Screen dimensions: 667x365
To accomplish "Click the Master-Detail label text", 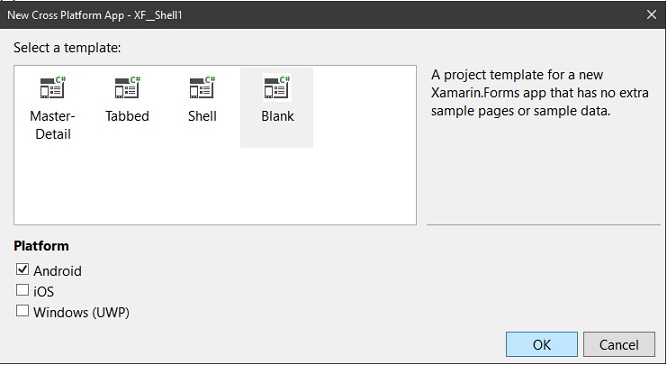I will (53, 125).
